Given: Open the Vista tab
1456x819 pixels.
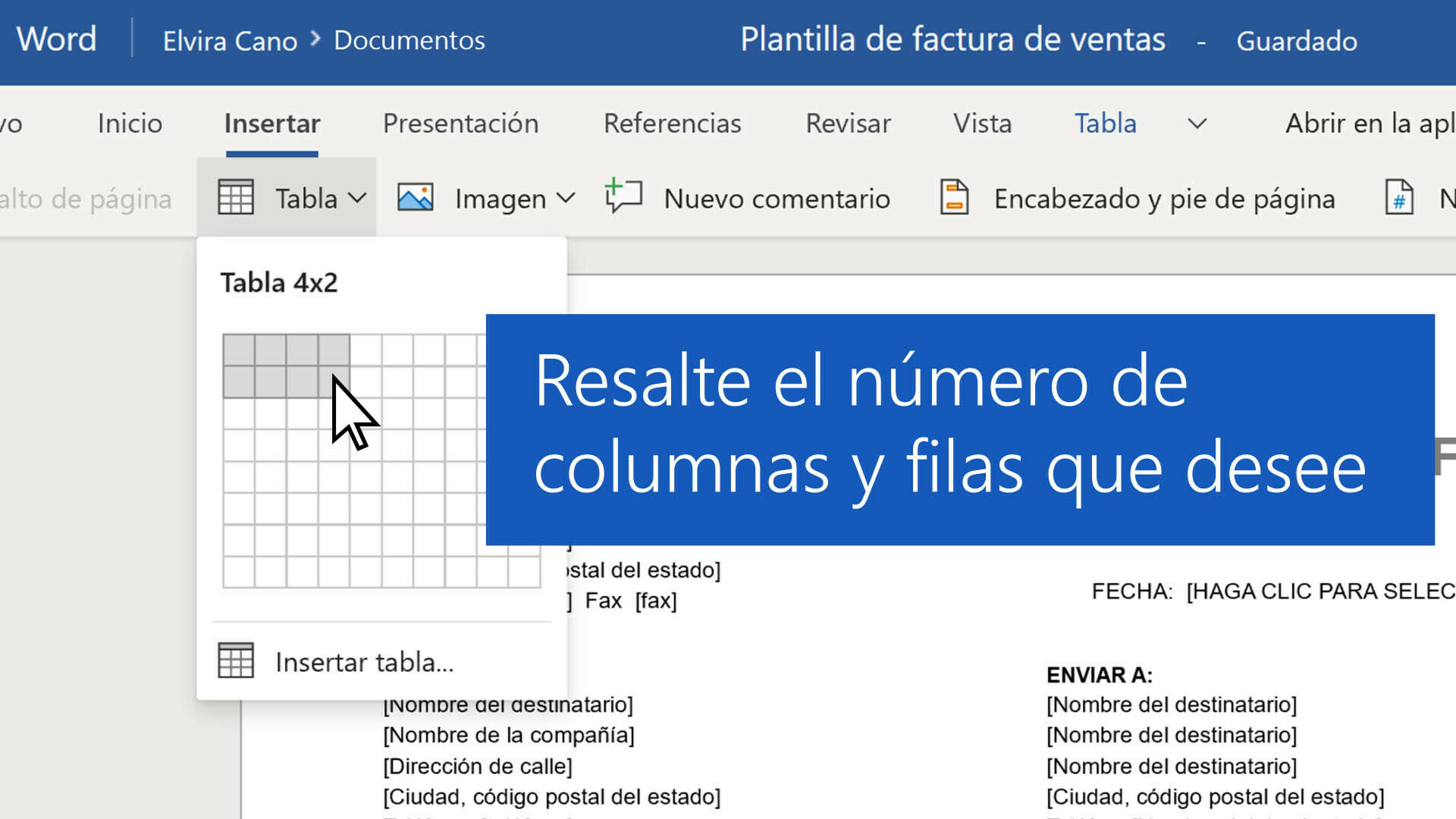Looking at the screenshot, I should click(982, 124).
